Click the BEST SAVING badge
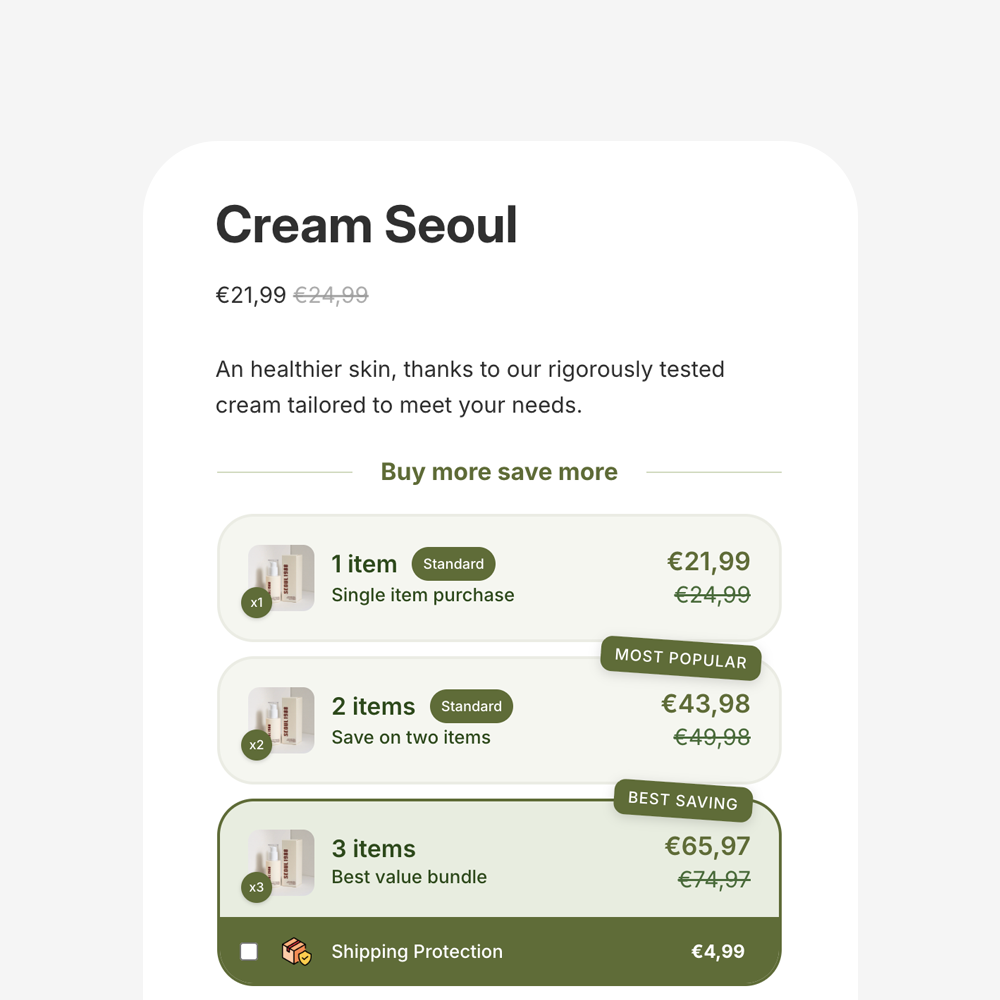Viewport: 1000px width, 1000px height. coord(683,800)
